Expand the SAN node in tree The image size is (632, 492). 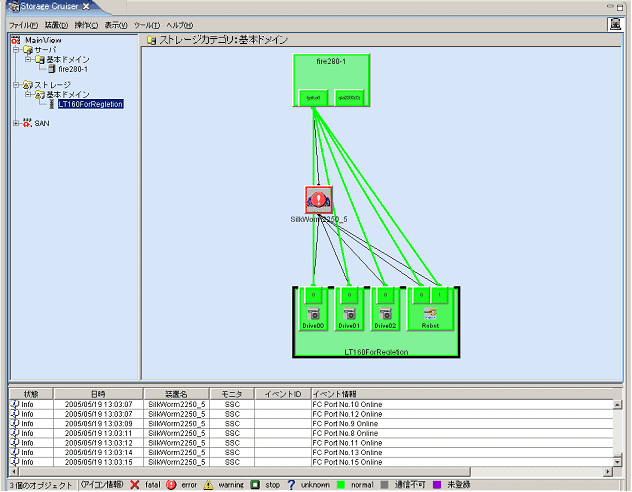tap(16, 123)
